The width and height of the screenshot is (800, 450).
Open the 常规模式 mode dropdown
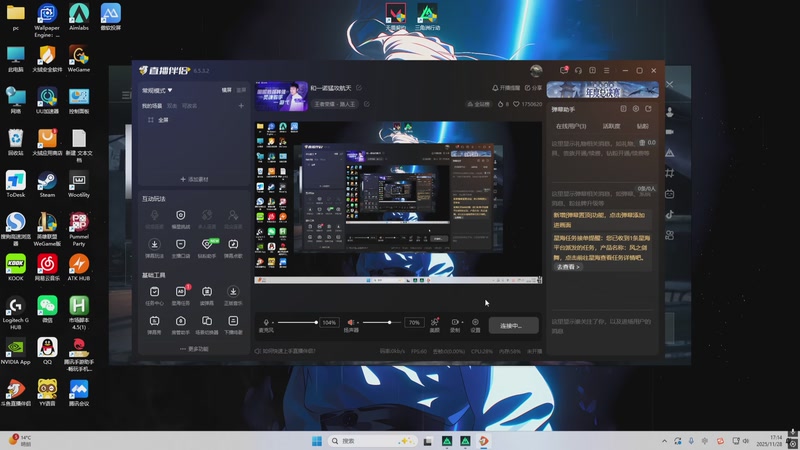pos(157,90)
